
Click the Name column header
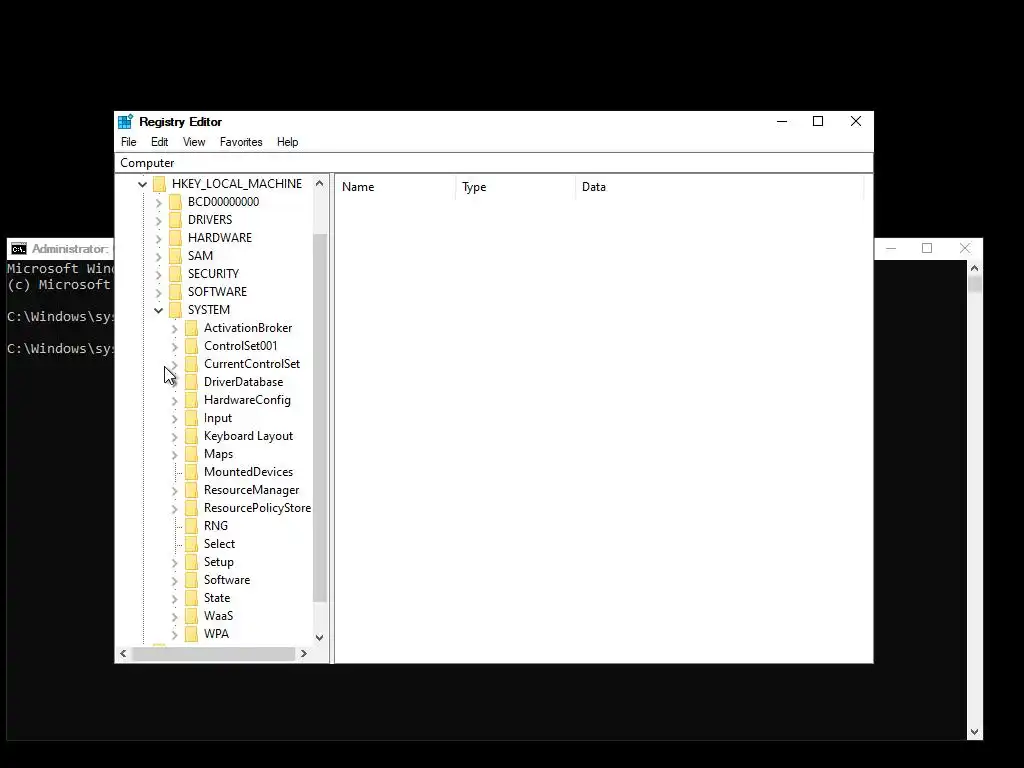click(x=395, y=187)
